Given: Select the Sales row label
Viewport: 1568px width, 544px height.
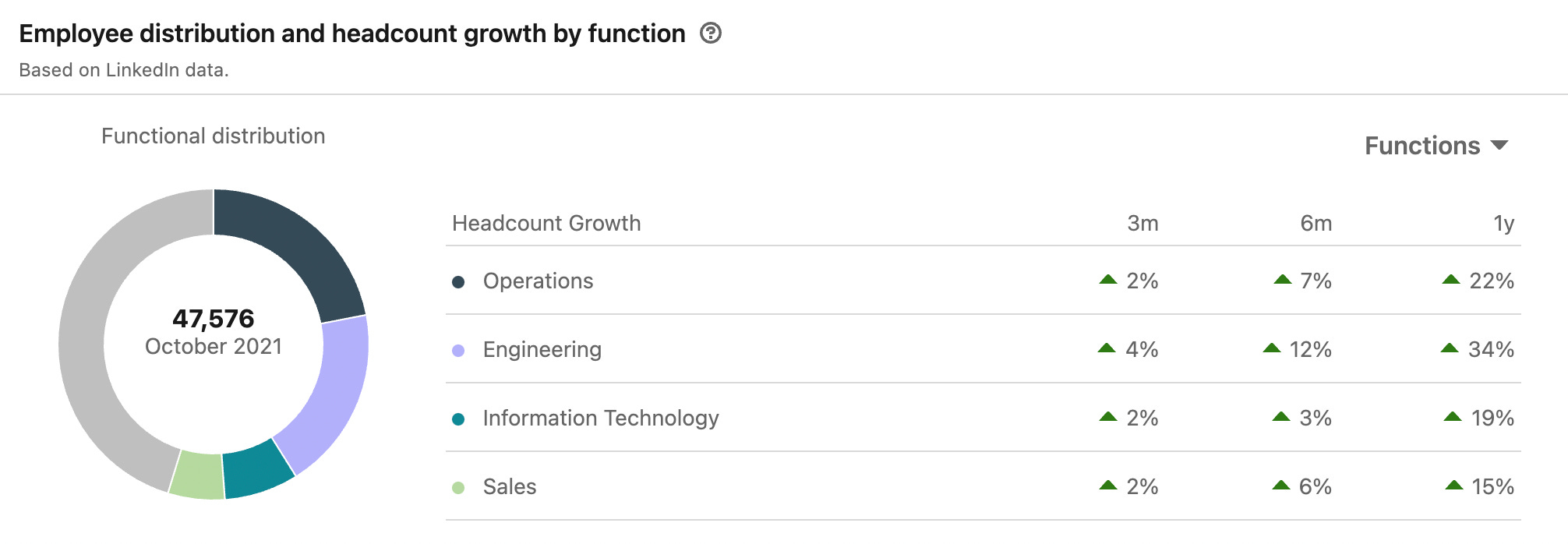Looking at the screenshot, I should (x=510, y=487).
